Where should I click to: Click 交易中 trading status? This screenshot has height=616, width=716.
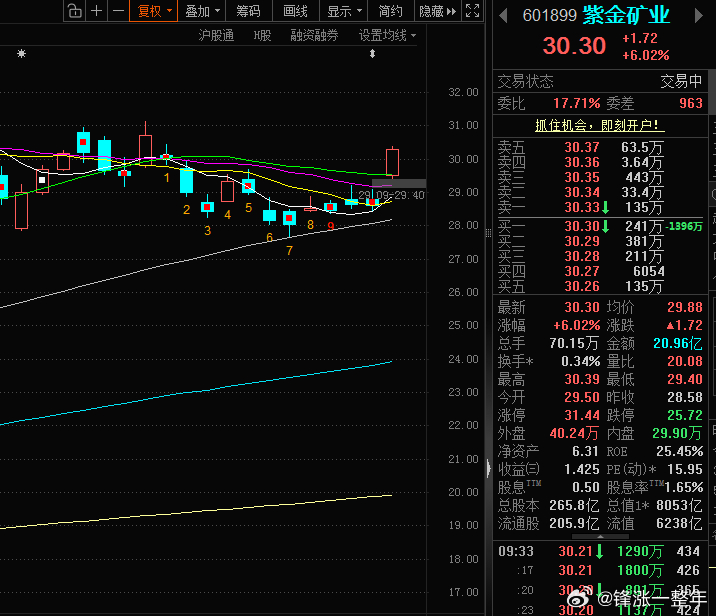click(x=681, y=82)
